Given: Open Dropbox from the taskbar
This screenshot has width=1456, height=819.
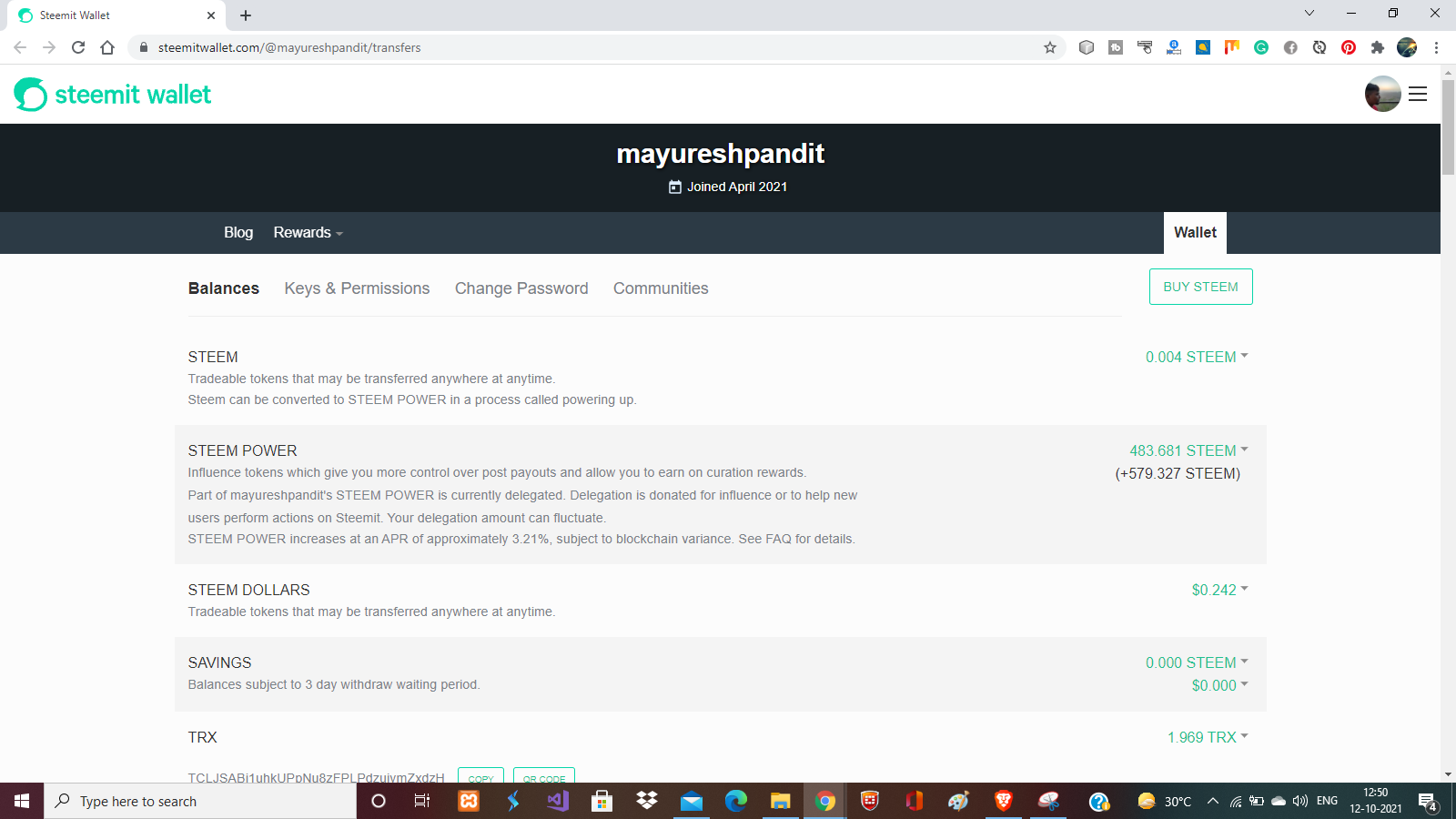Looking at the screenshot, I should coord(647,801).
